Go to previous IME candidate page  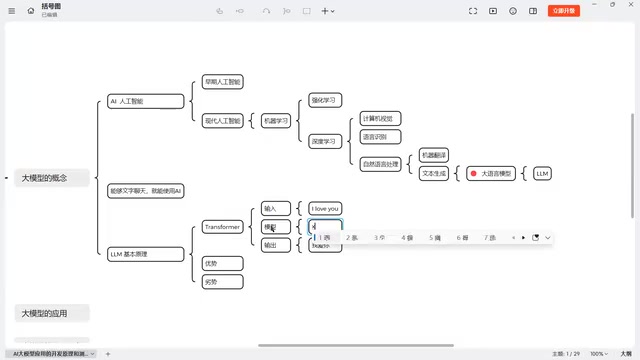point(513,238)
